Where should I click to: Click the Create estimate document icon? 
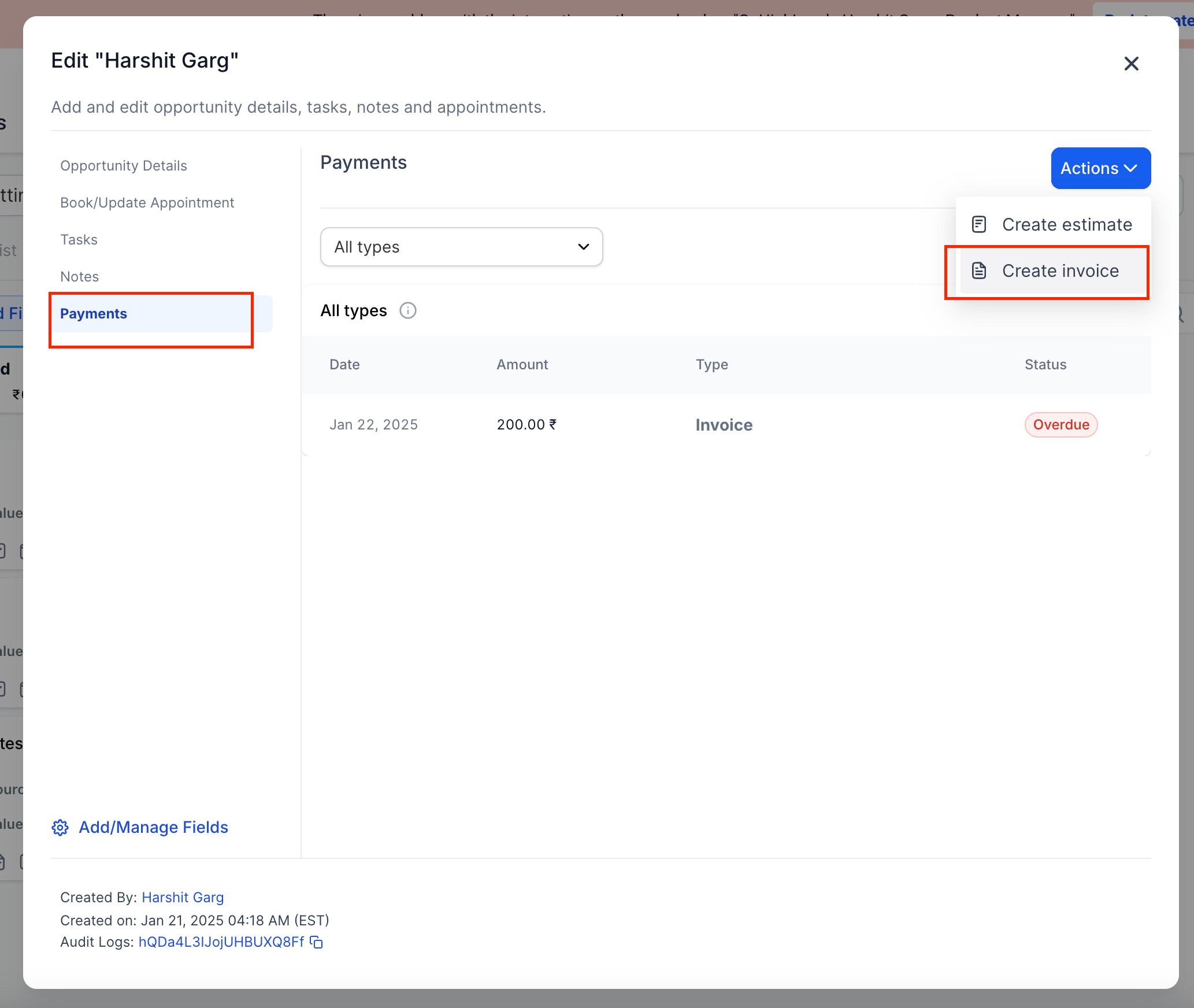[x=978, y=224]
